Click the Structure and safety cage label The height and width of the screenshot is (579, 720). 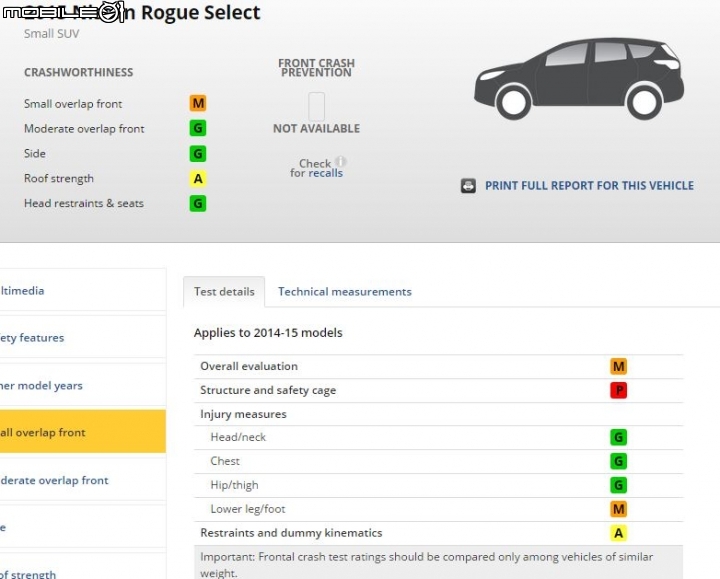tap(268, 390)
